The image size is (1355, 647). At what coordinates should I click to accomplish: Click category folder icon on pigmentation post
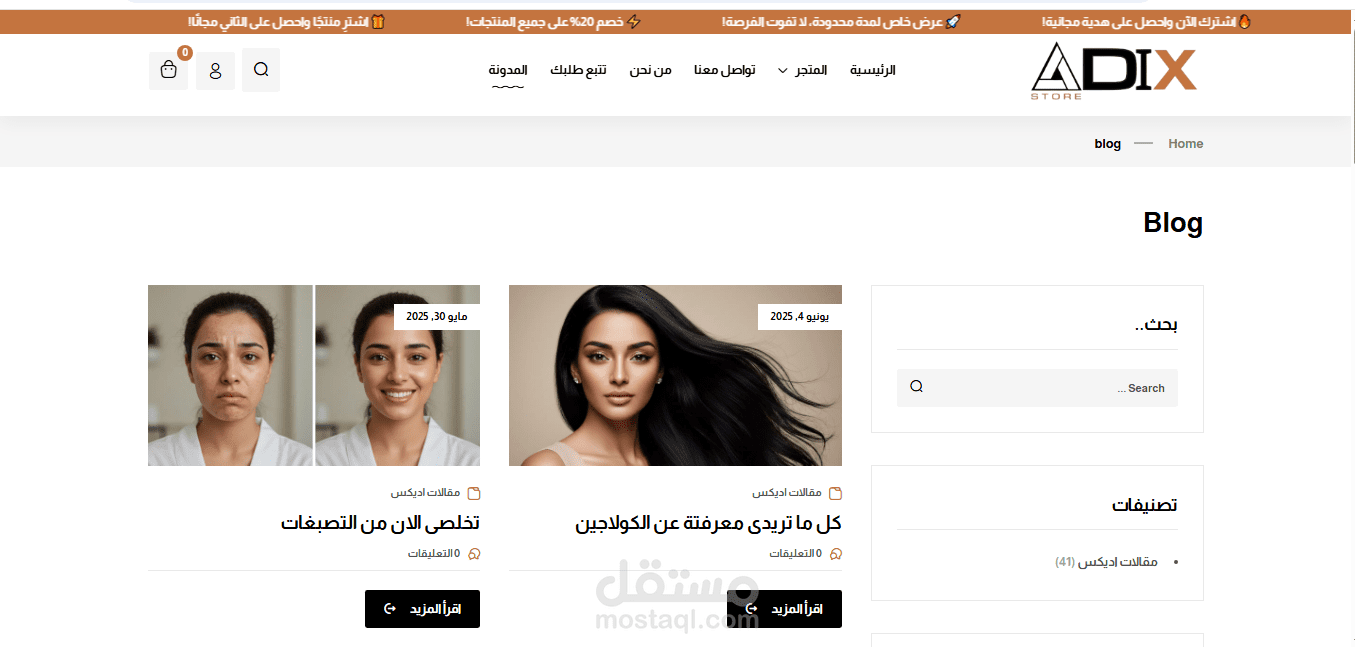[474, 493]
